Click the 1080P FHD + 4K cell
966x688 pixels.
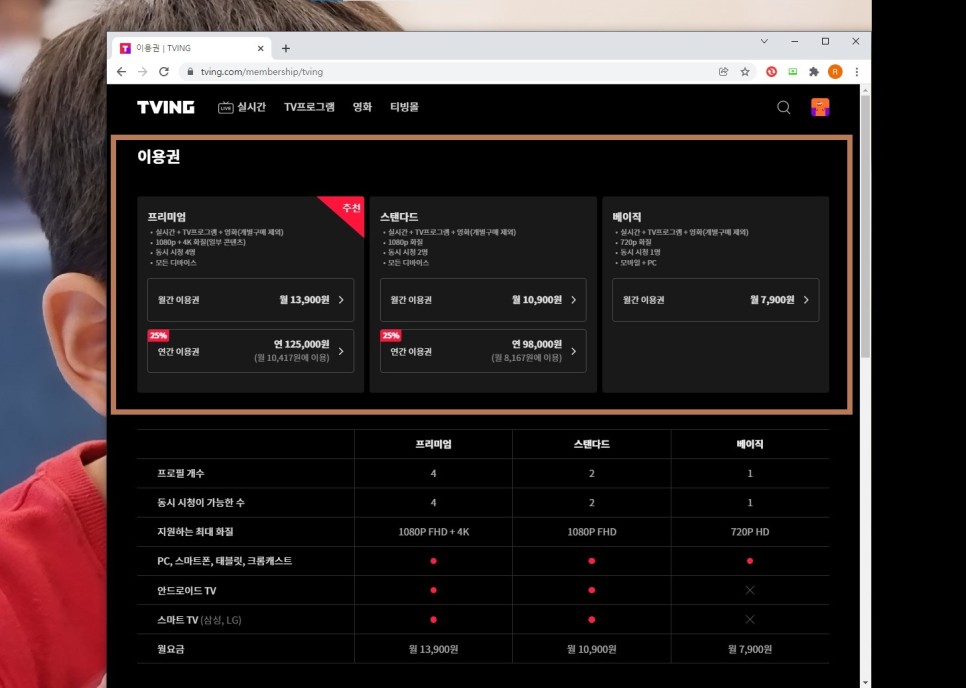click(x=434, y=532)
